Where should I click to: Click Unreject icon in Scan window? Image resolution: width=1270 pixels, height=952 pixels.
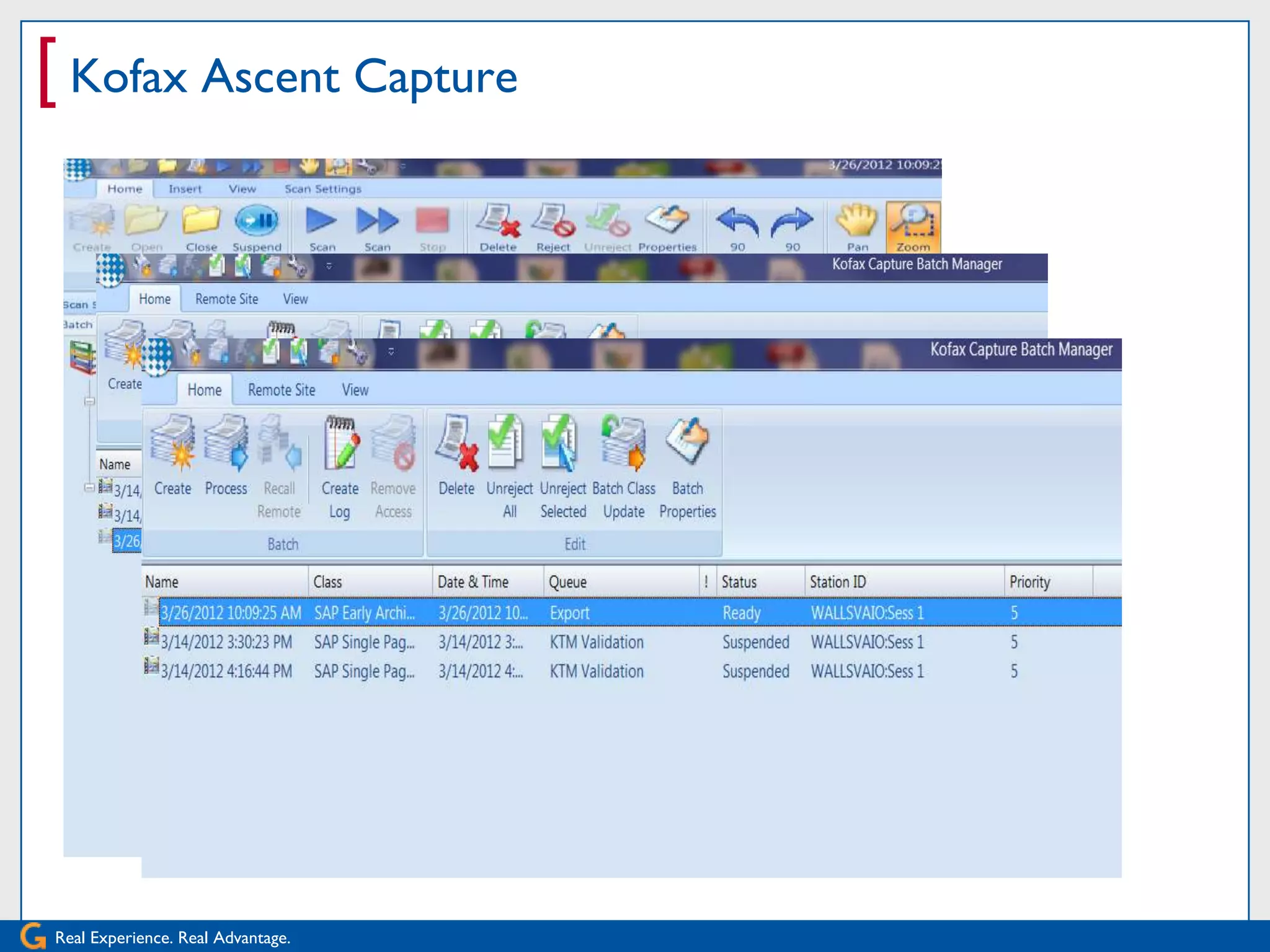pyautogui.click(x=608, y=227)
